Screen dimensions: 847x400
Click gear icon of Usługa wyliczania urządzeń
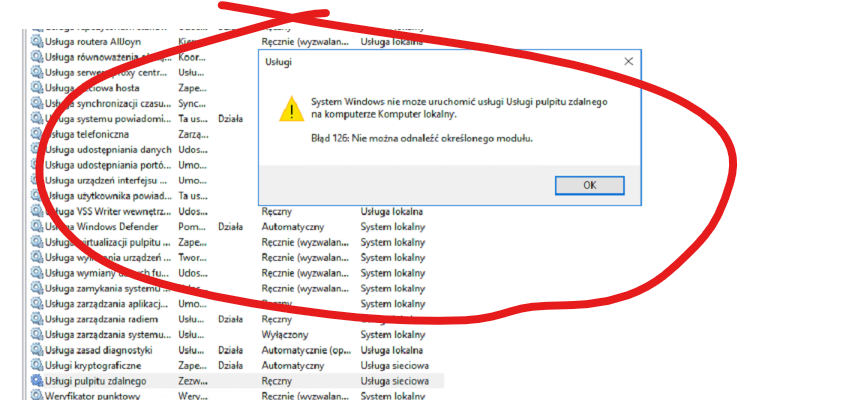tap(37, 257)
